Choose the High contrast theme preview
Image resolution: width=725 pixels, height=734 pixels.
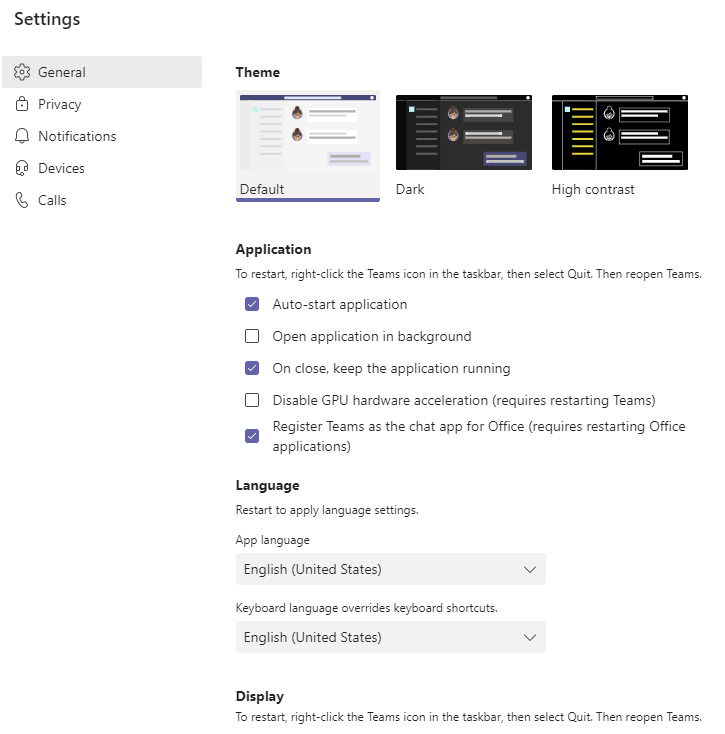pos(620,132)
